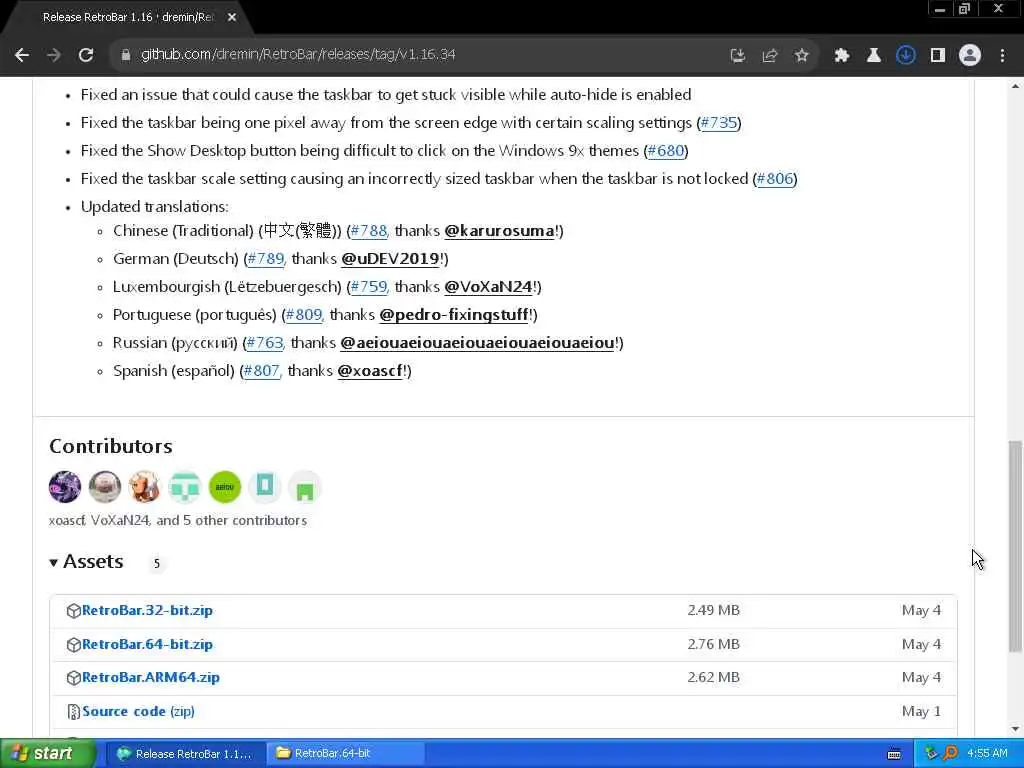This screenshot has width=1024, height=768.
Task: Click the lock icon in the address bar
Action: tap(125, 55)
